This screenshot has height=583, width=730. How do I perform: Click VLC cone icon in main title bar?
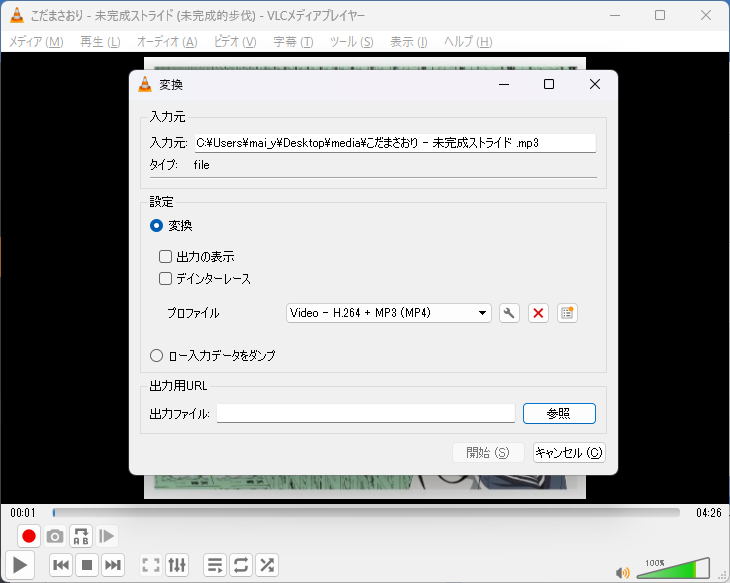click(x=17, y=15)
